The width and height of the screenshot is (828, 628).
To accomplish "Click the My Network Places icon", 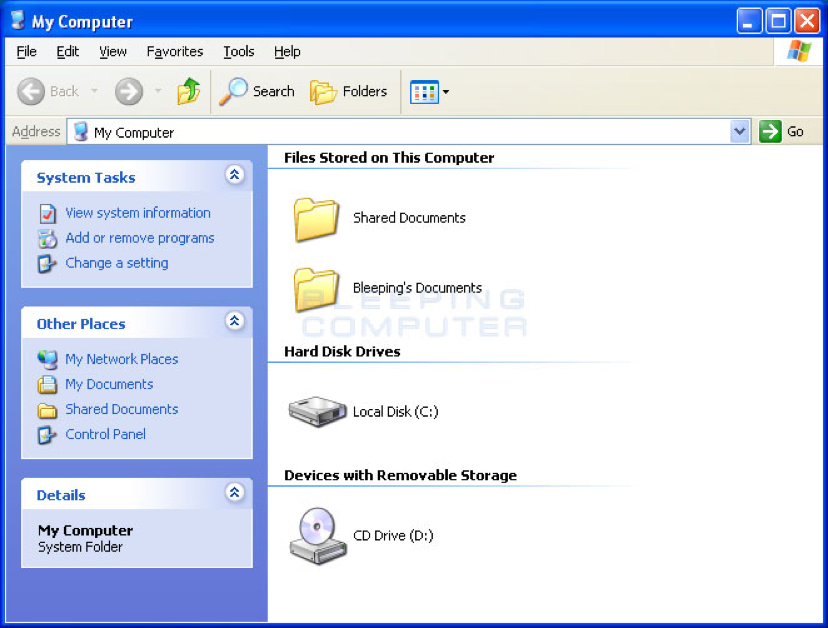I will coord(48,360).
